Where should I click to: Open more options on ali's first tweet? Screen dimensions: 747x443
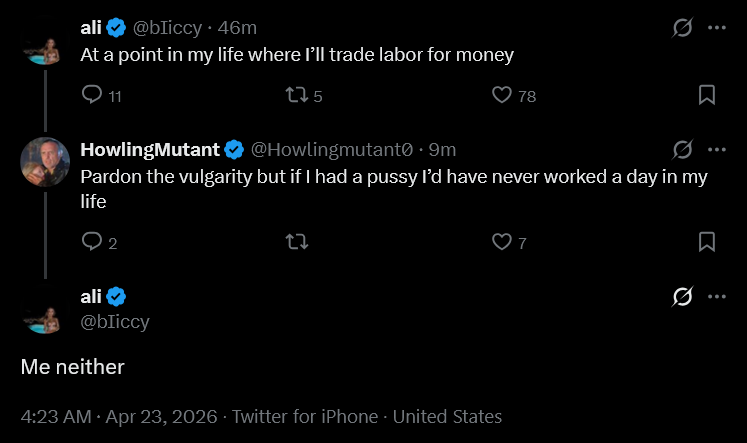coord(716,28)
